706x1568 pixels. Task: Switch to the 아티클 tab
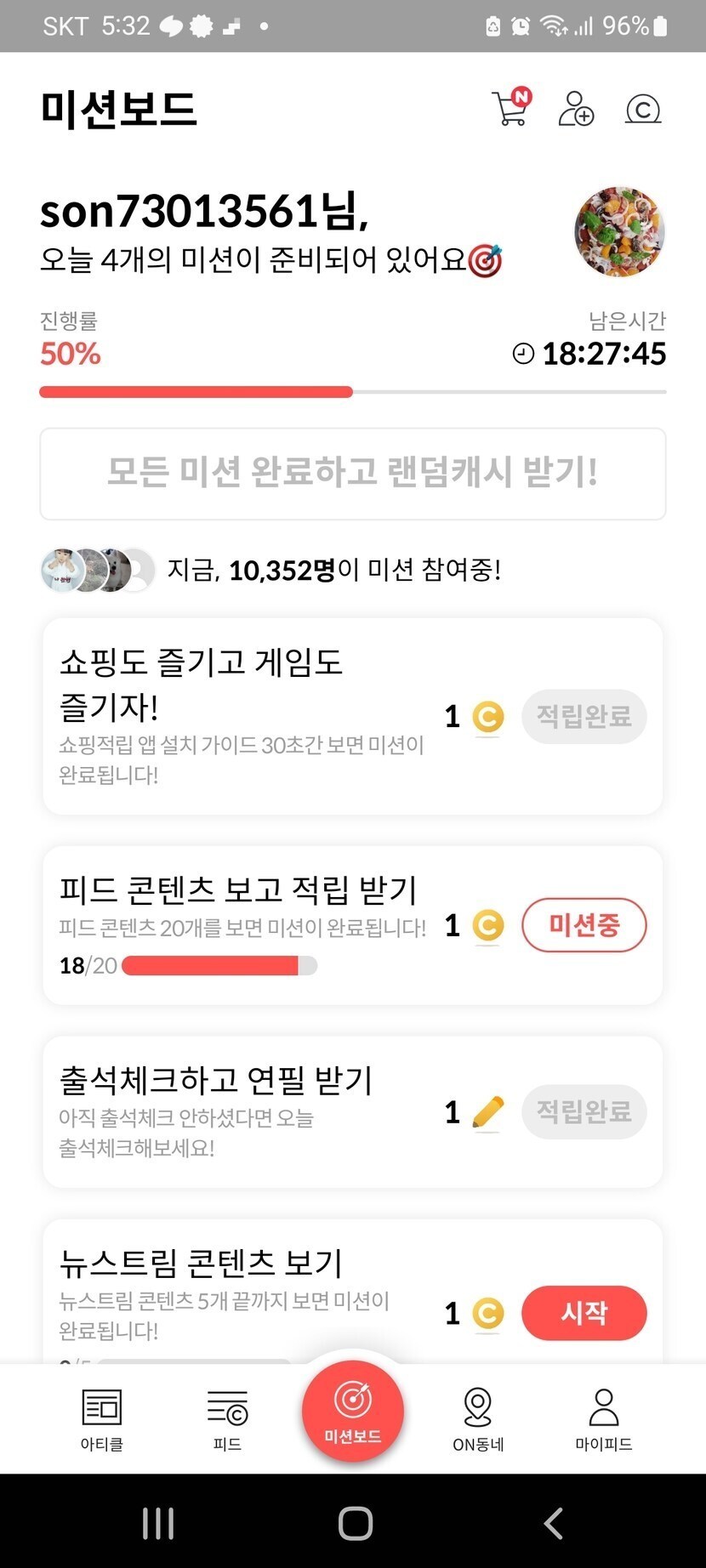[102, 1419]
